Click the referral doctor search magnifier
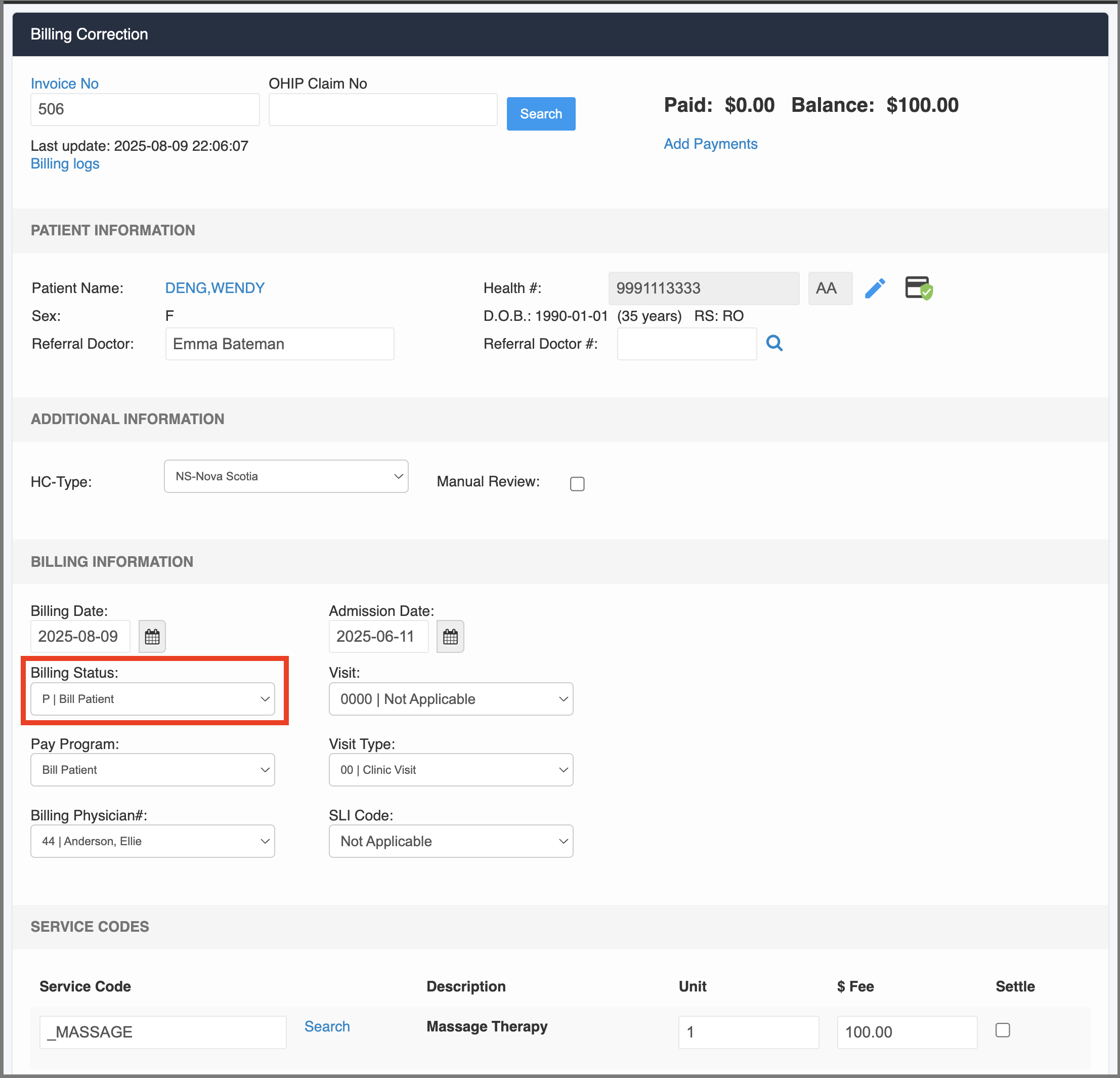 (x=774, y=343)
